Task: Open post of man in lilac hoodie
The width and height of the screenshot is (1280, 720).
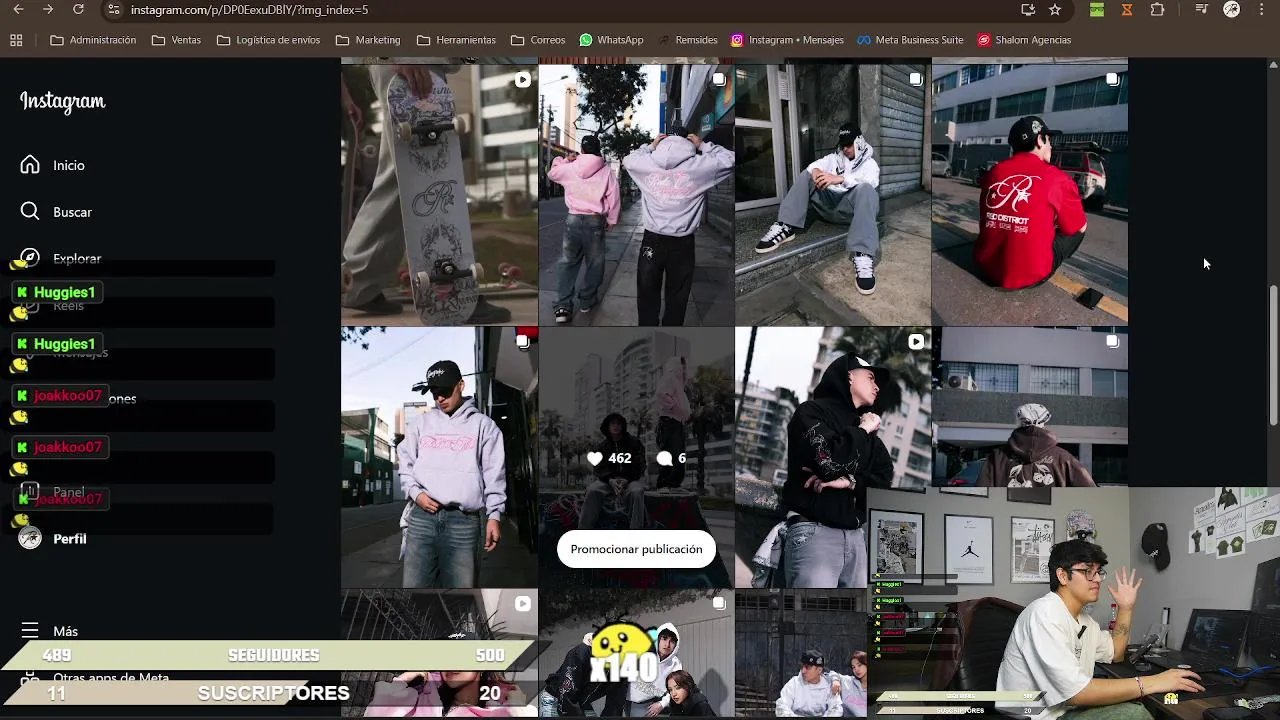Action: [439, 457]
